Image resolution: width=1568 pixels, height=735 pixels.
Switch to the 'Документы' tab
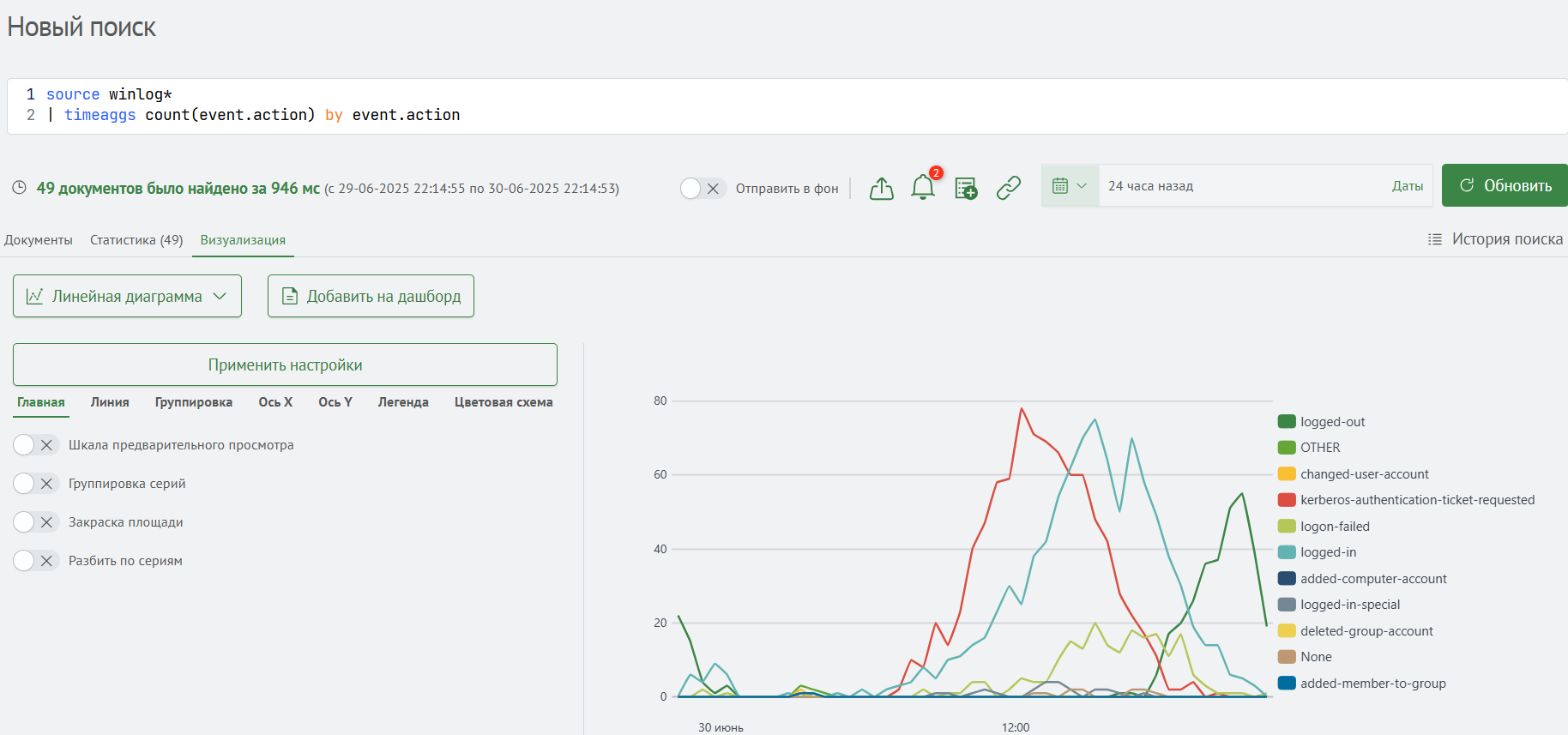coord(39,240)
